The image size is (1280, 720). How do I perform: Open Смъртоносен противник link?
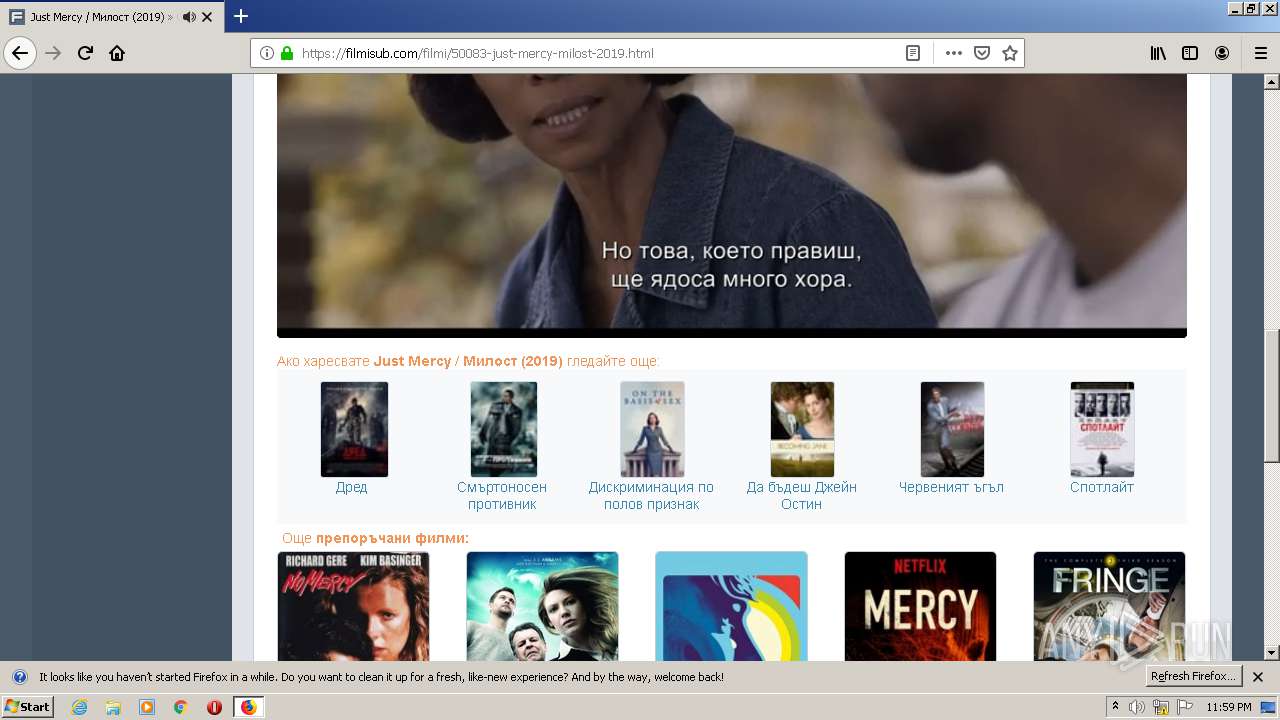[502, 495]
